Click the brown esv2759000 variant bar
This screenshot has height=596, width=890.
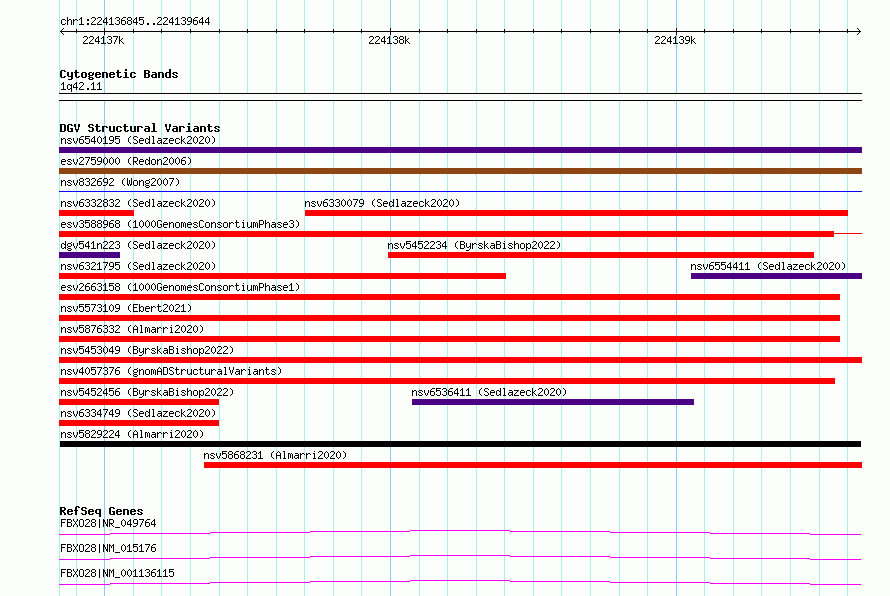point(460,171)
